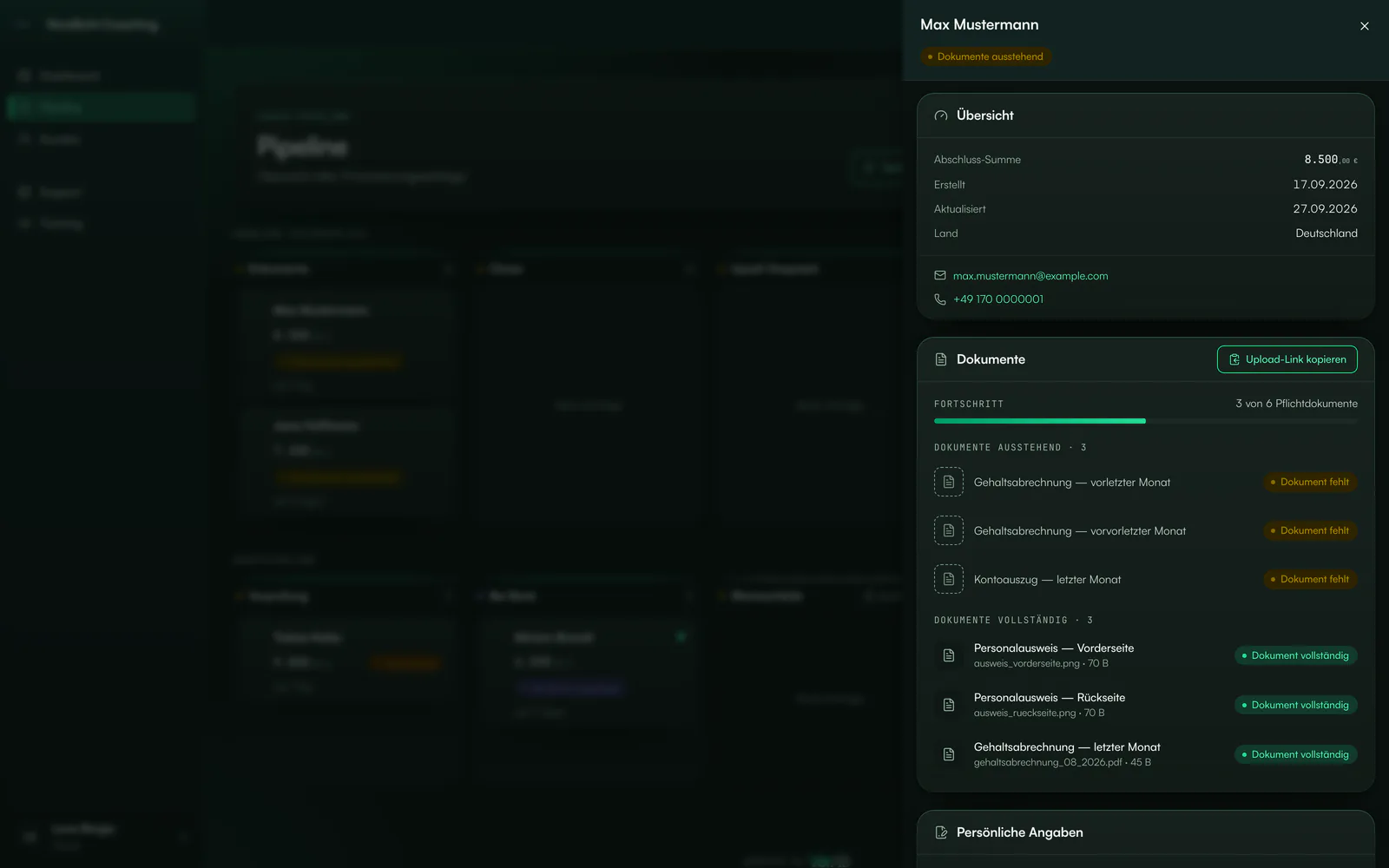Click file icon for Gehaltsabrechnung letzter Monat
Screen dimensions: 1389x868
tap(949, 754)
